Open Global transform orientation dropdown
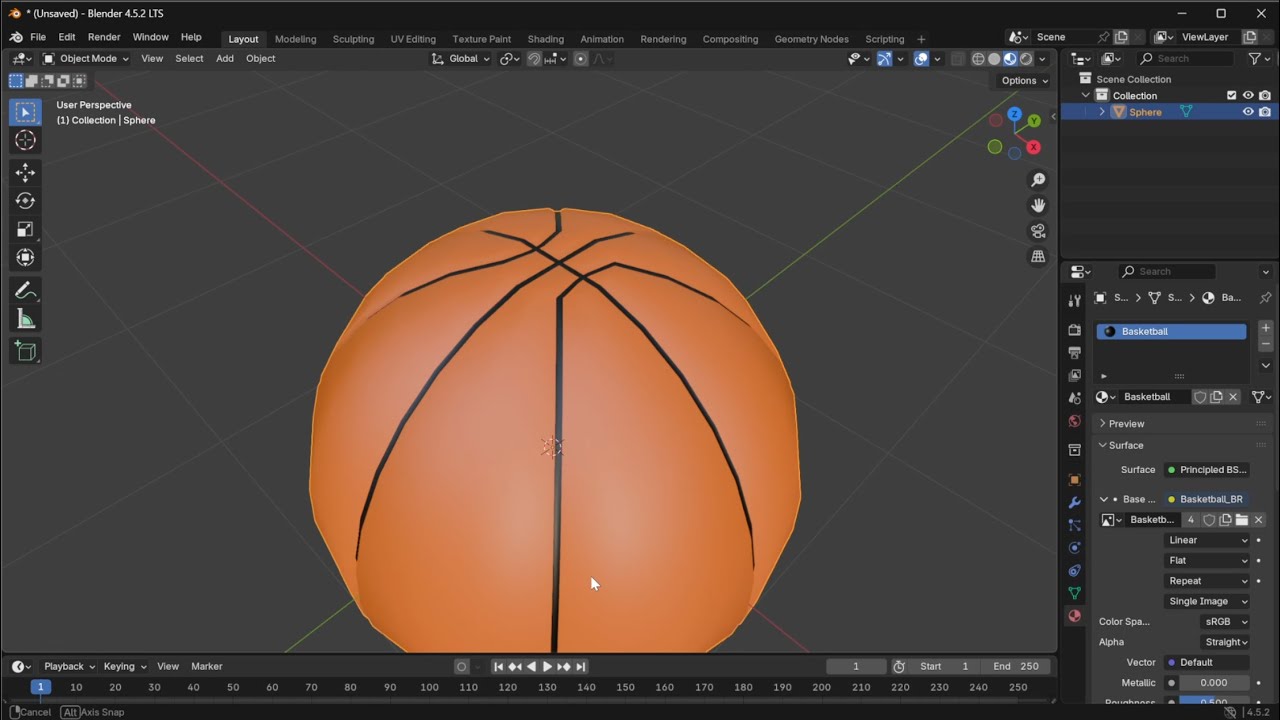1280x720 pixels. click(x=461, y=58)
